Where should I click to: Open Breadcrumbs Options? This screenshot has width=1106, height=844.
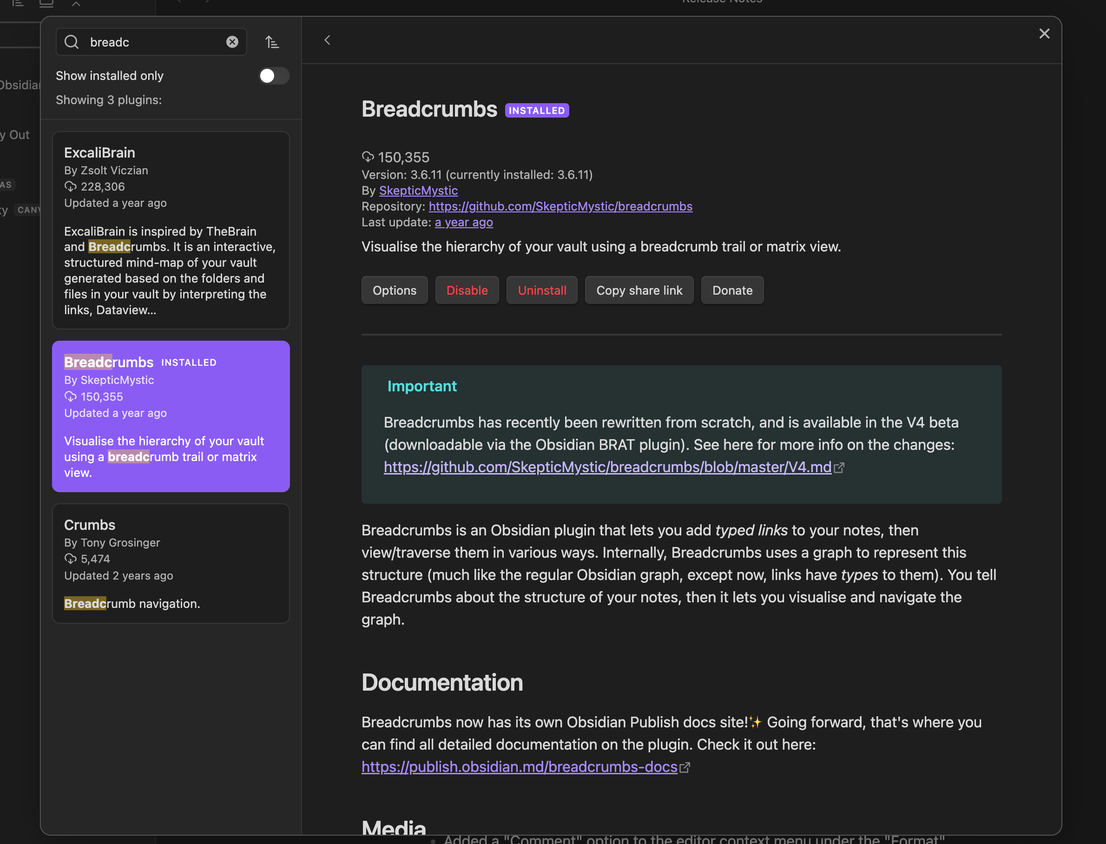394,290
